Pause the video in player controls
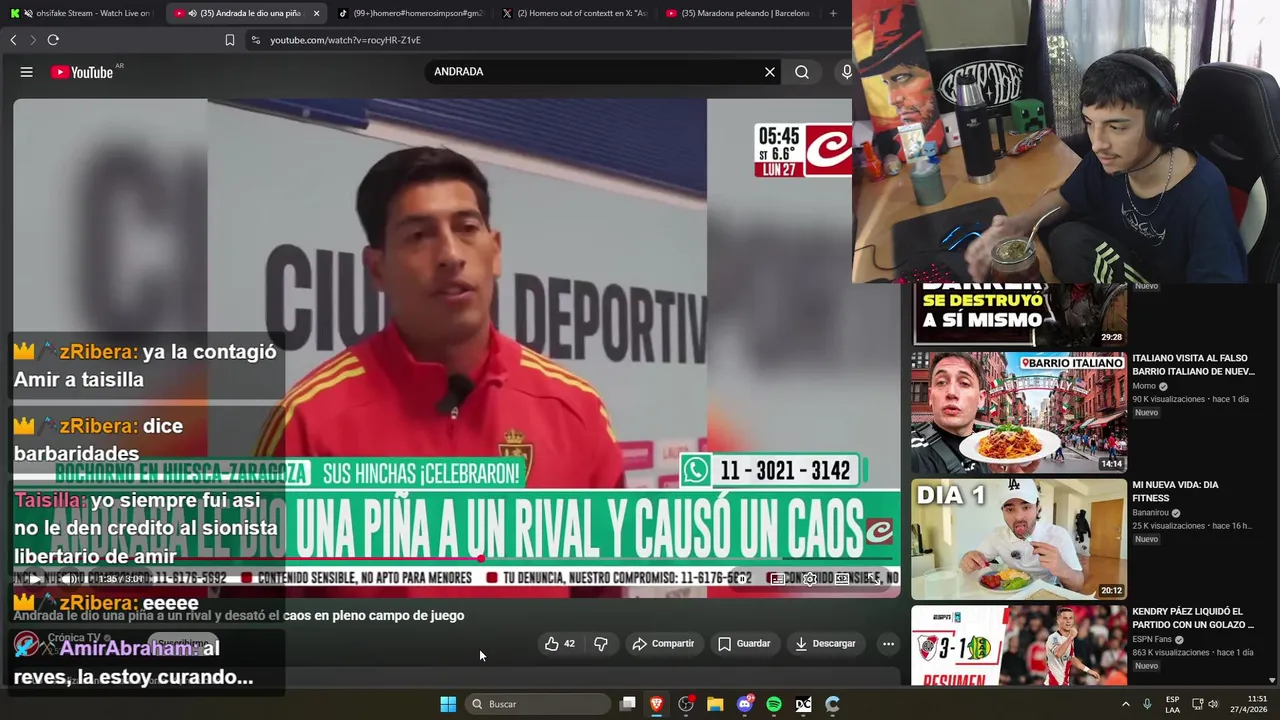The width and height of the screenshot is (1280, 720). [35, 579]
